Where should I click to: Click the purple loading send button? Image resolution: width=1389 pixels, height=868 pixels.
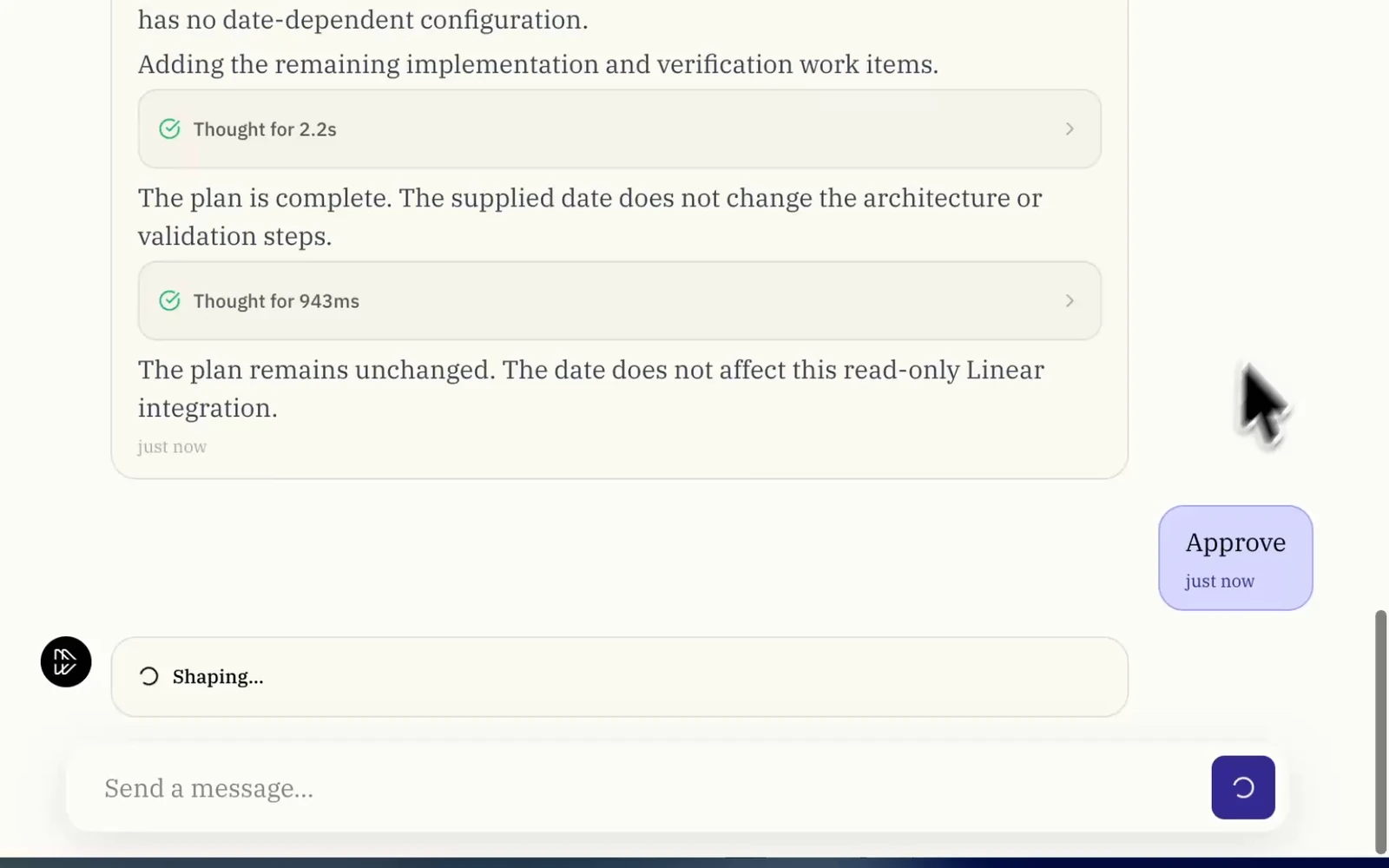tap(1243, 787)
